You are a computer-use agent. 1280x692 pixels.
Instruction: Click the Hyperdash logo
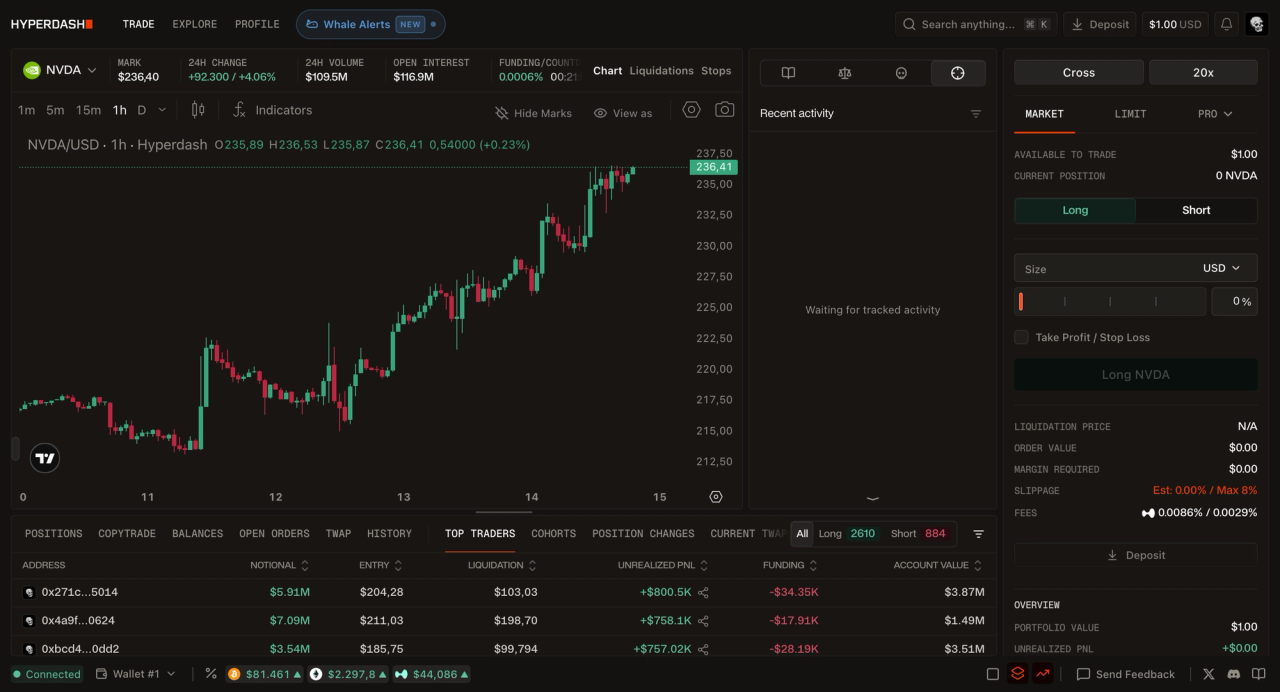pos(52,24)
